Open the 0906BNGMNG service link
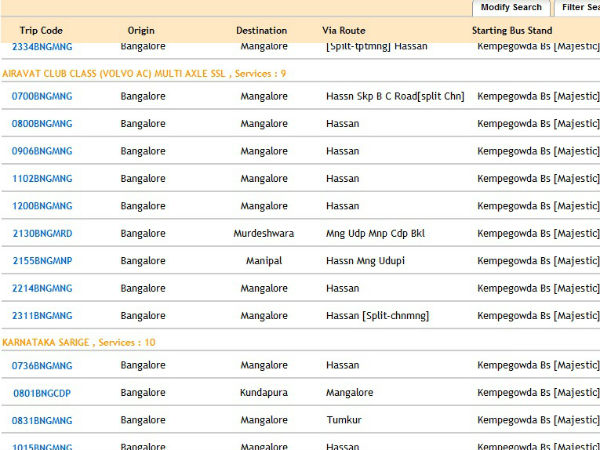Screen dimensions: 600x450 [42, 151]
